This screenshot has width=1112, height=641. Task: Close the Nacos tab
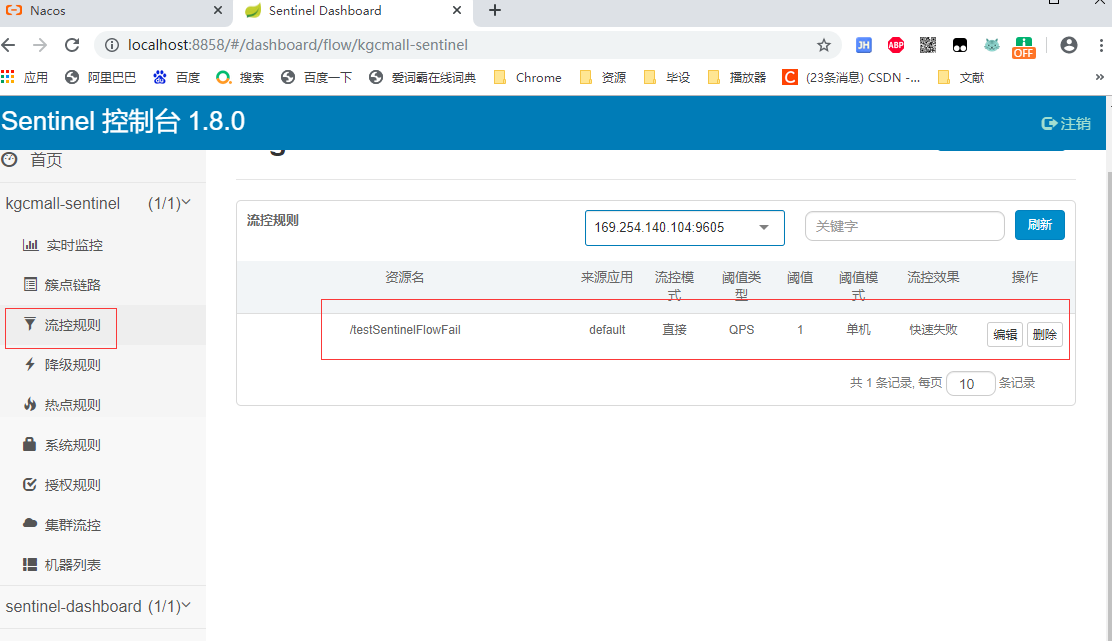[x=218, y=11]
